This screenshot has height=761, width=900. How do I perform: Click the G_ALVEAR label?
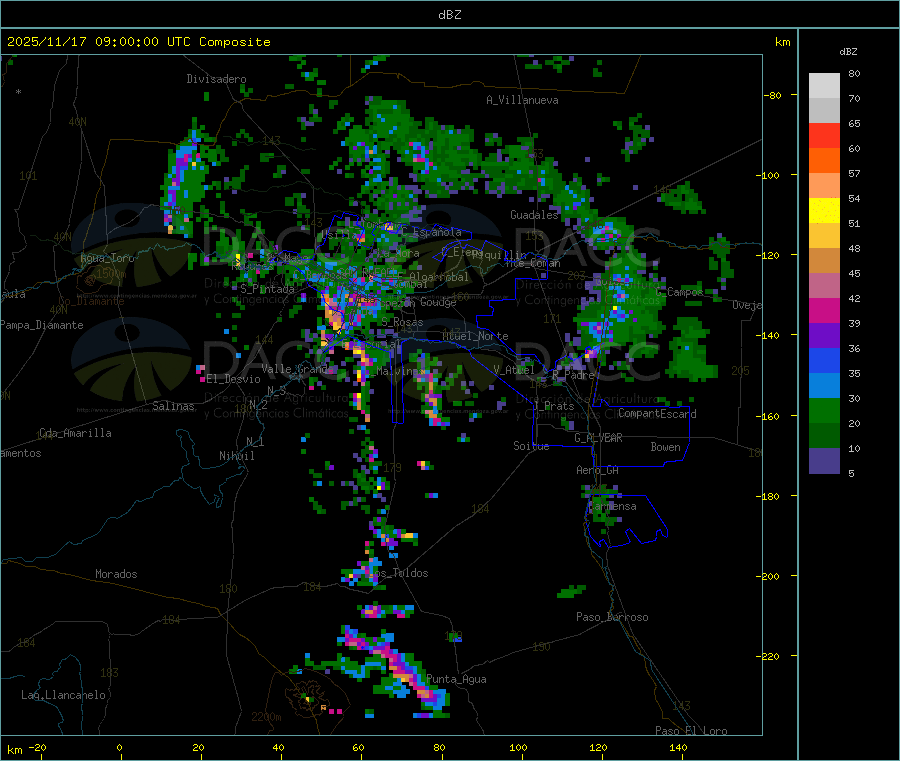(x=598, y=438)
